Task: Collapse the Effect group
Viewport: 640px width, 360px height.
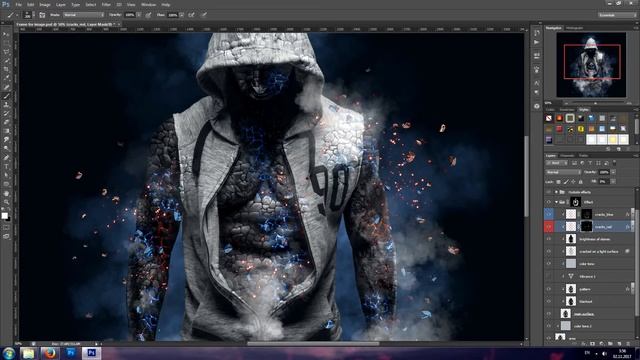Action: (556, 202)
